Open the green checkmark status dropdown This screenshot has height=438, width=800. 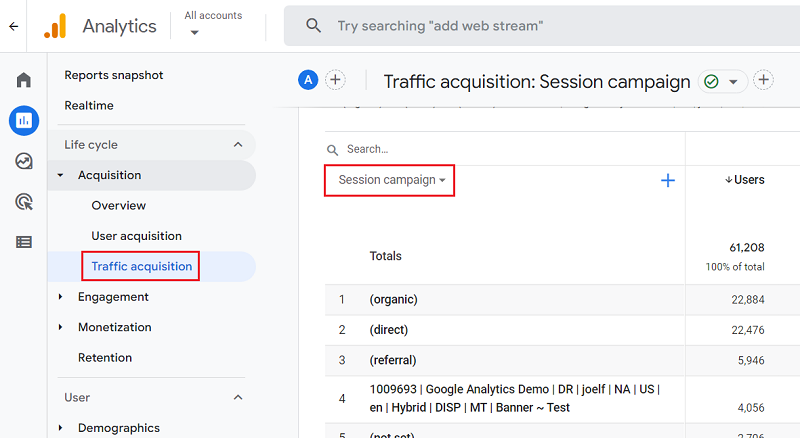721,81
